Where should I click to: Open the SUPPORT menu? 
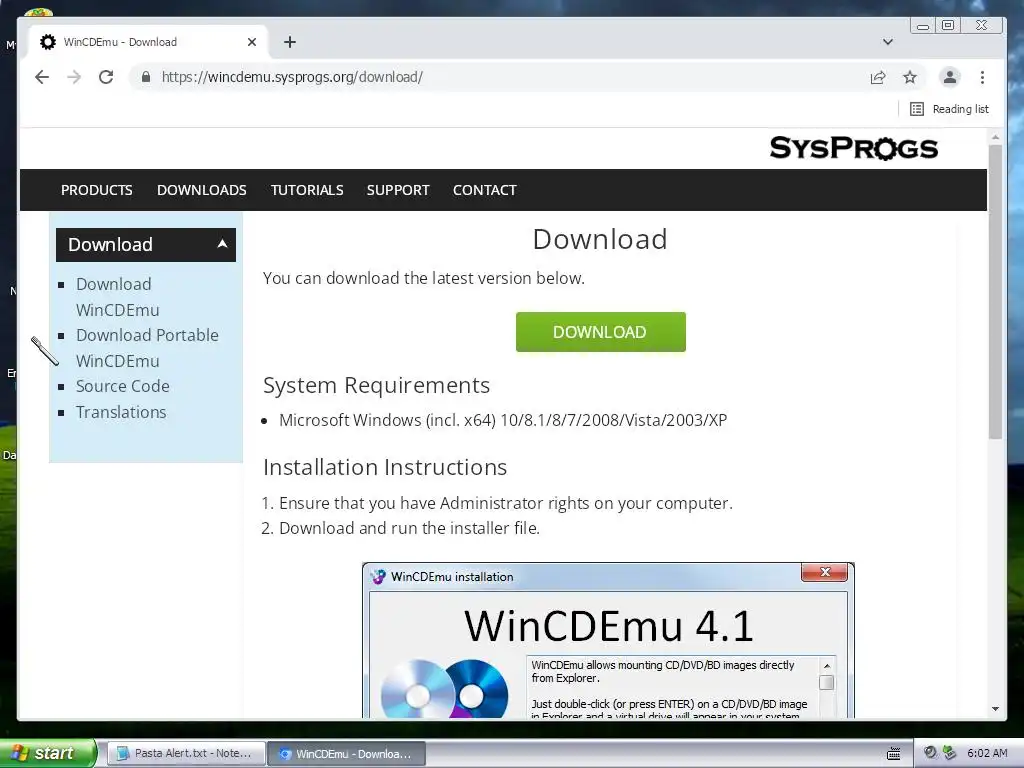coord(398,190)
